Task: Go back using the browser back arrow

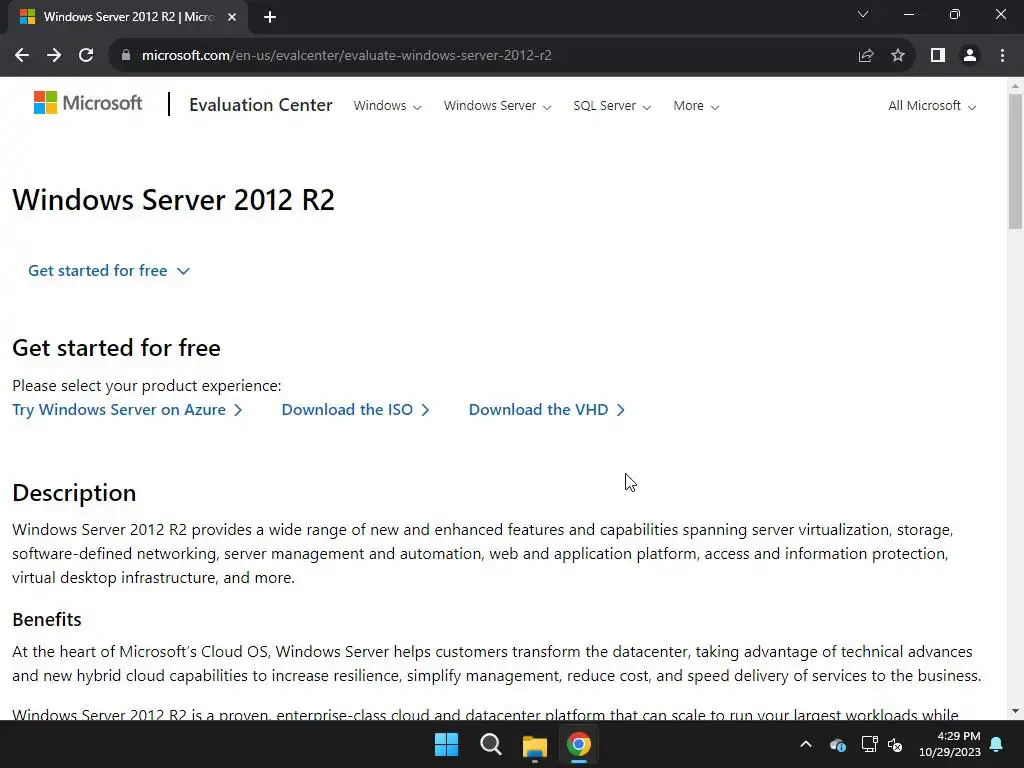Action: coord(22,56)
